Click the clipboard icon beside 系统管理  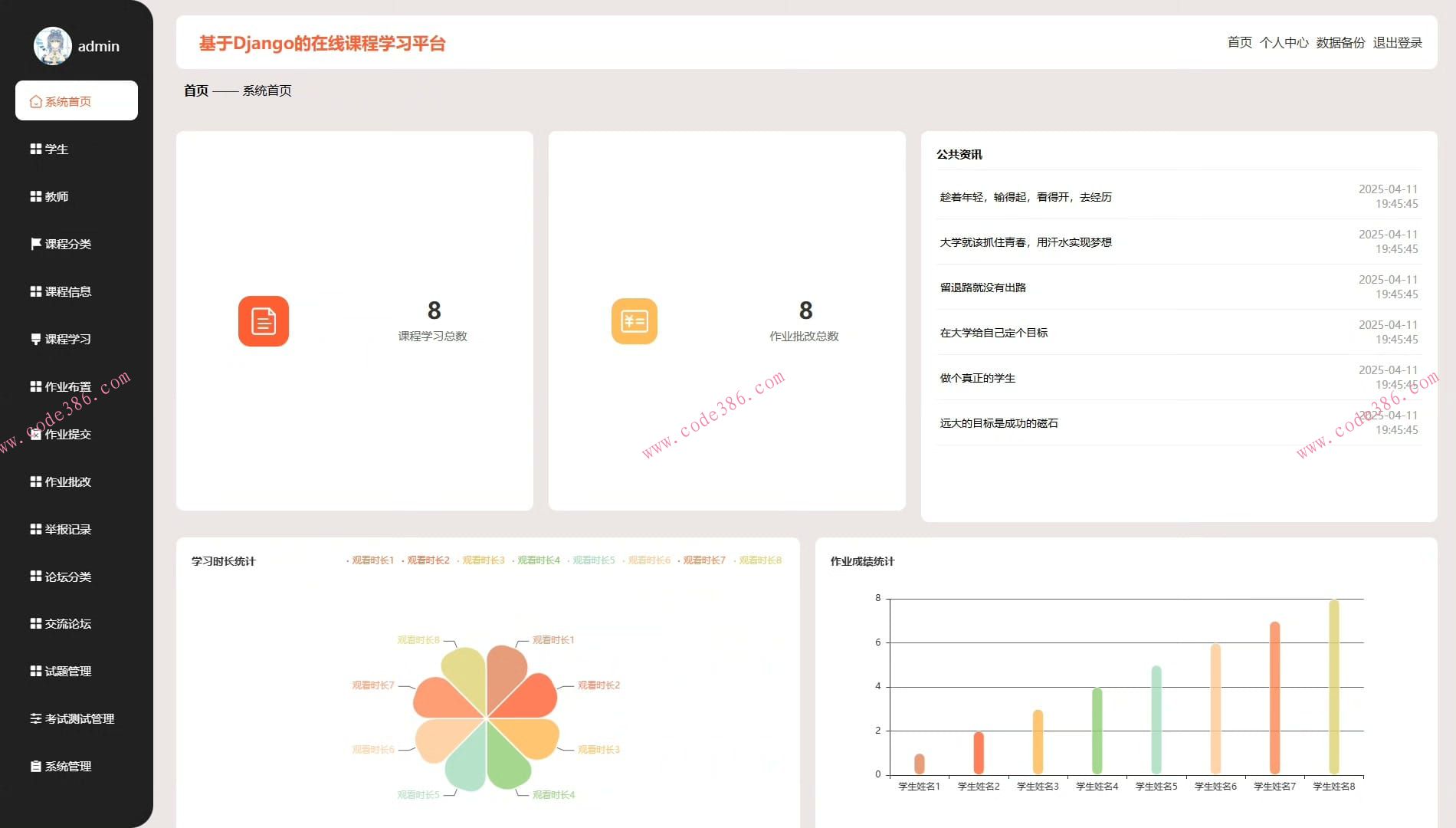(36, 766)
